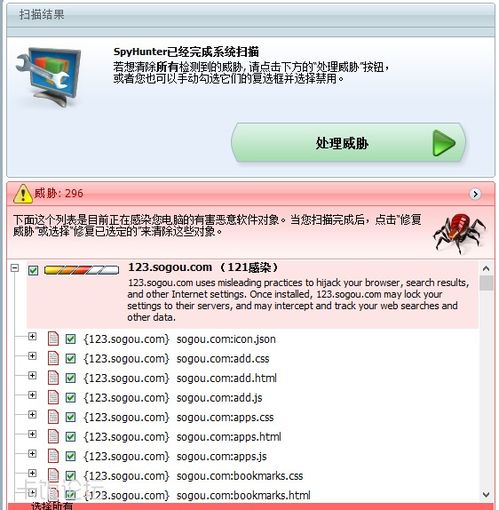The width and height of the screenshot is (499, 510).
Task: Click file icon beside sogou.com:icon.json
Action: tap(53, 339)
